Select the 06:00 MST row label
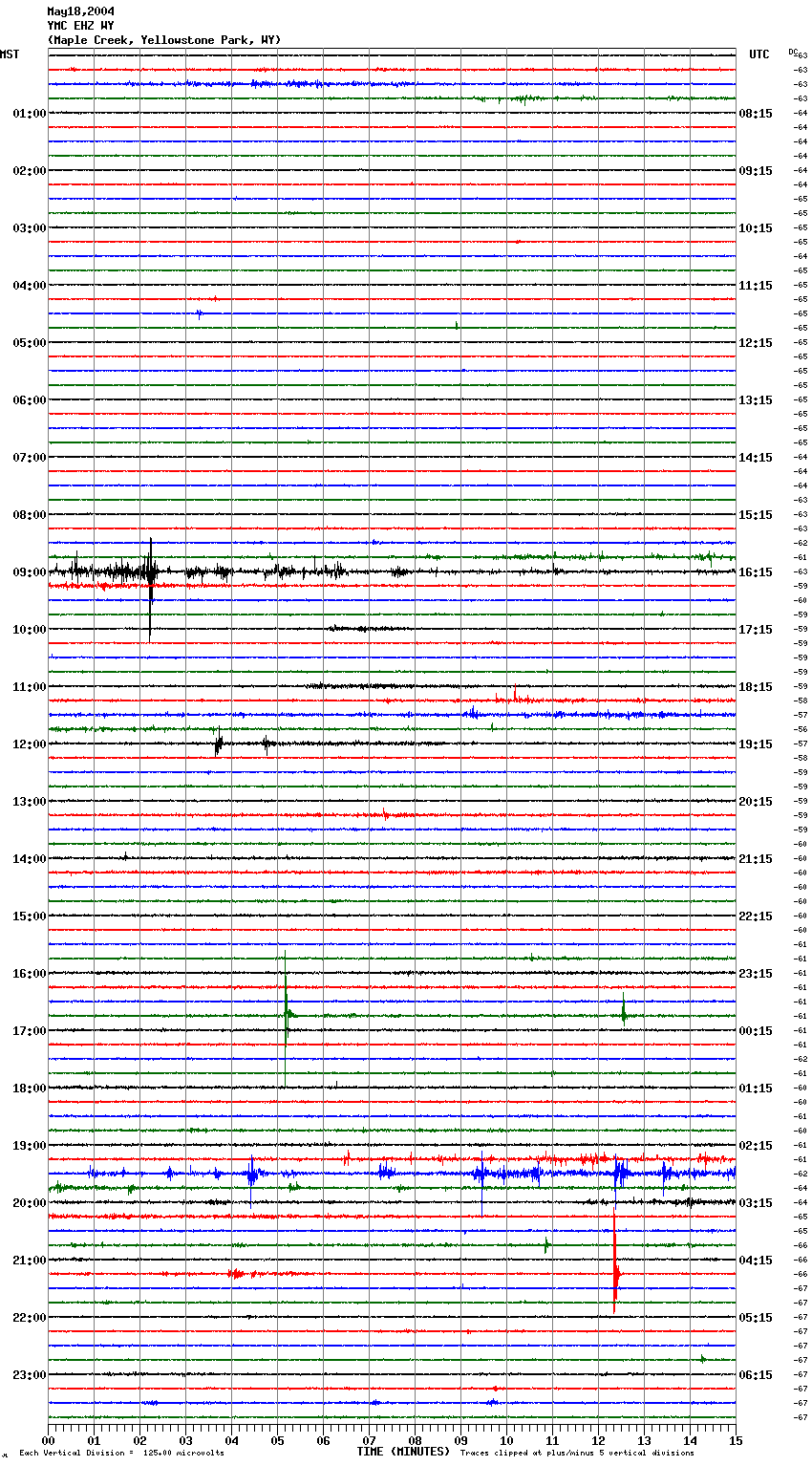812x1466 pixels. click(x=30, y=400)
